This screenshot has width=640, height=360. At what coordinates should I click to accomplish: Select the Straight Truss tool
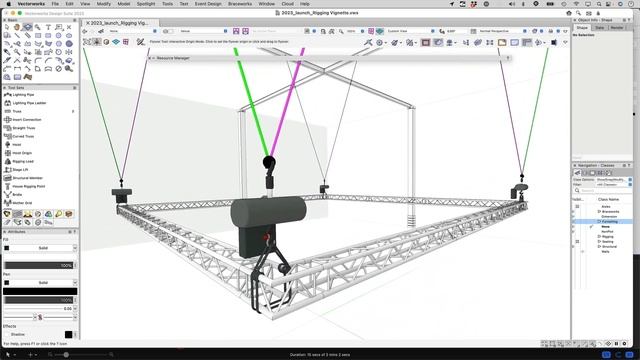point(24,128)
